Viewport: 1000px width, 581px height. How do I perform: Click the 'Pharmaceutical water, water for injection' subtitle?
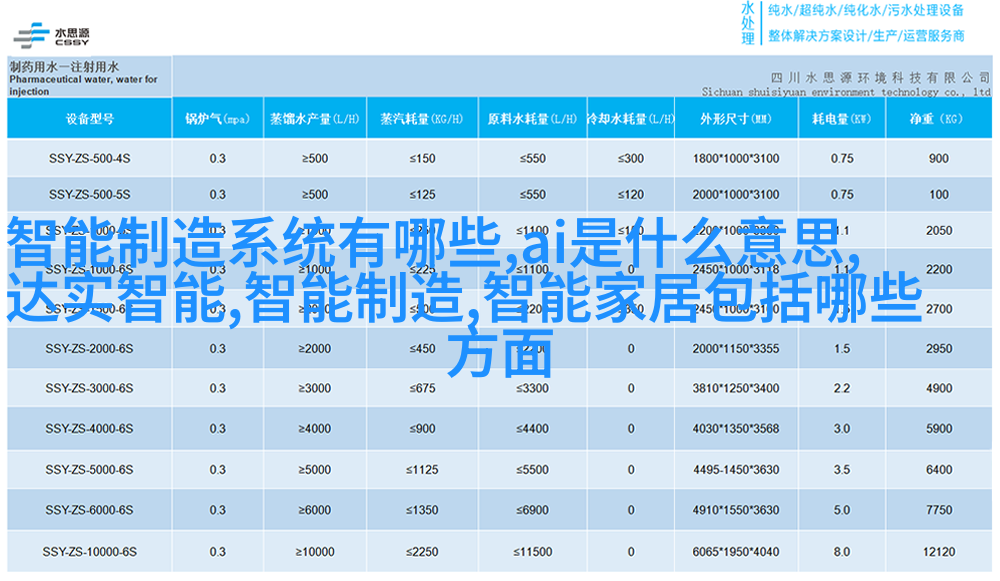(83, 85)
